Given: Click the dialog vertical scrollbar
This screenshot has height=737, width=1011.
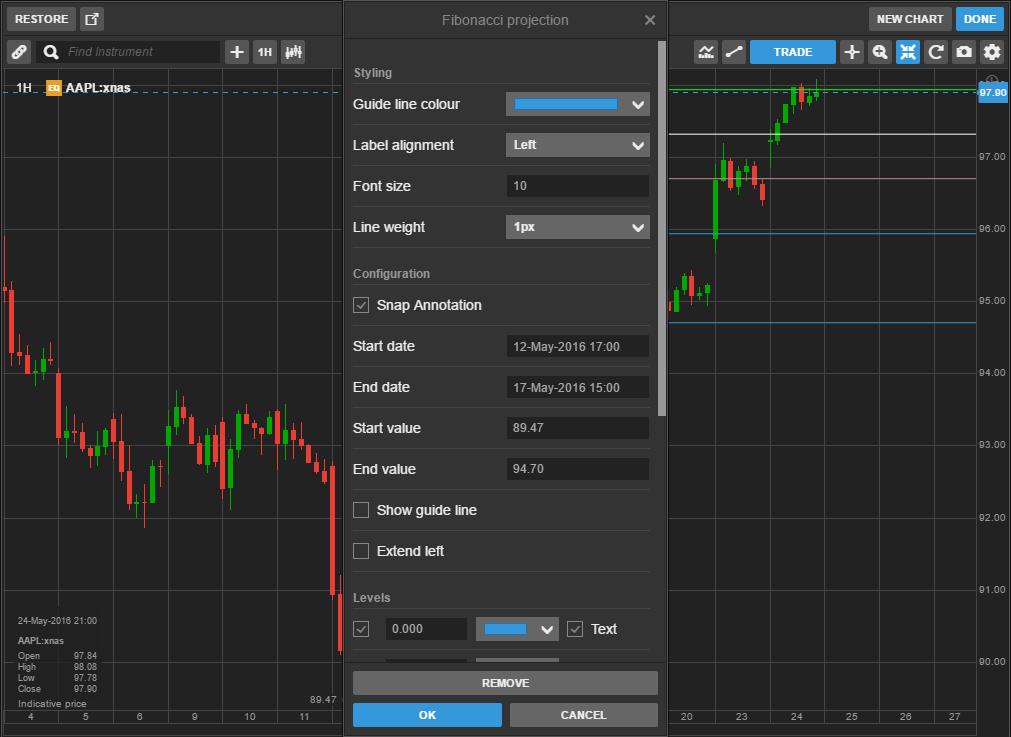Looking at the screenshot, I should pos(662,228).
